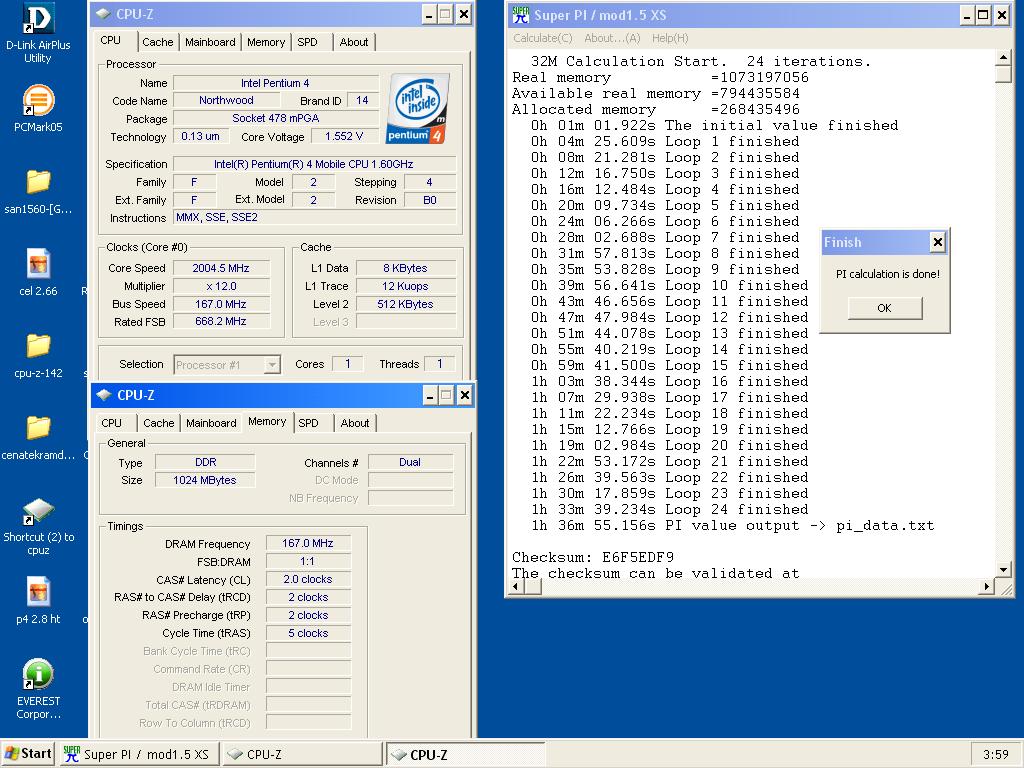Open the Cache tab in the lower CPU-Z window
Screen dimensions: 1024x768
(x=159, y=423)
